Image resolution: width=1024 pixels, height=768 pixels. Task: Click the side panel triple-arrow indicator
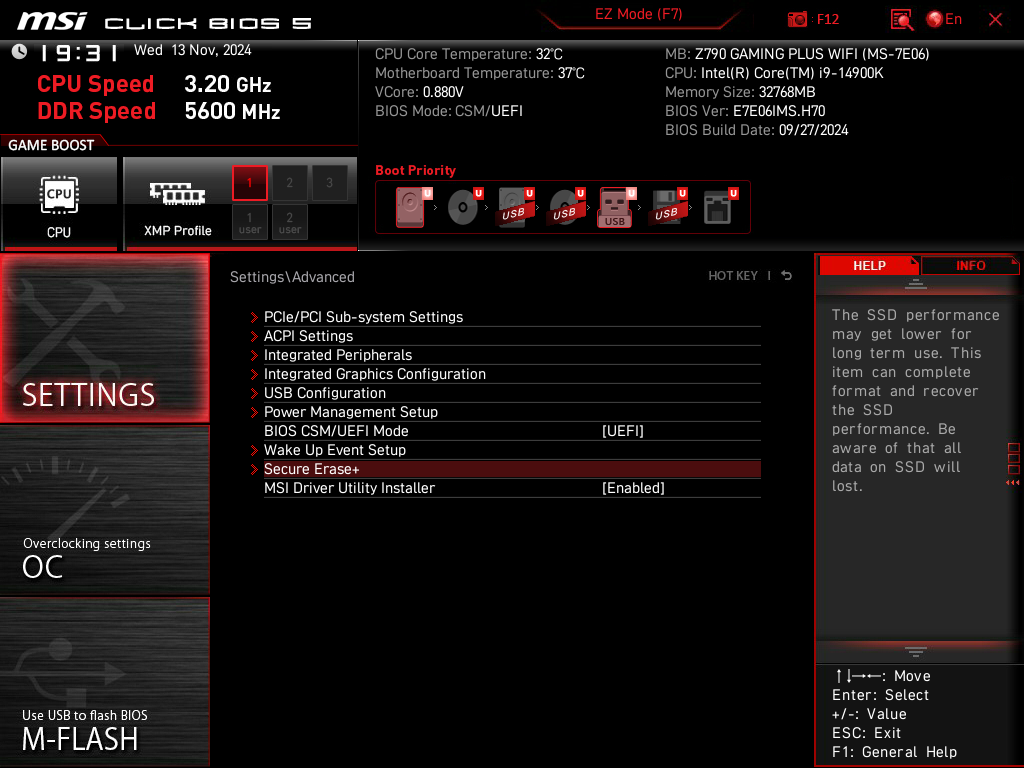pos(1013,483)
